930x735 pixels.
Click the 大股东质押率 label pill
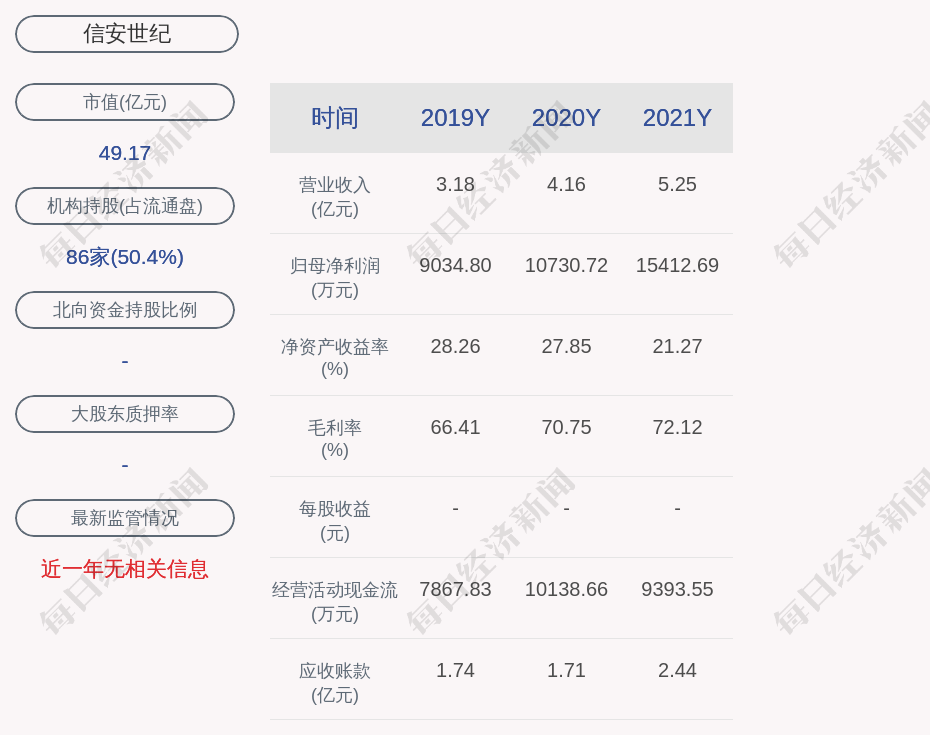pos(125,413)
